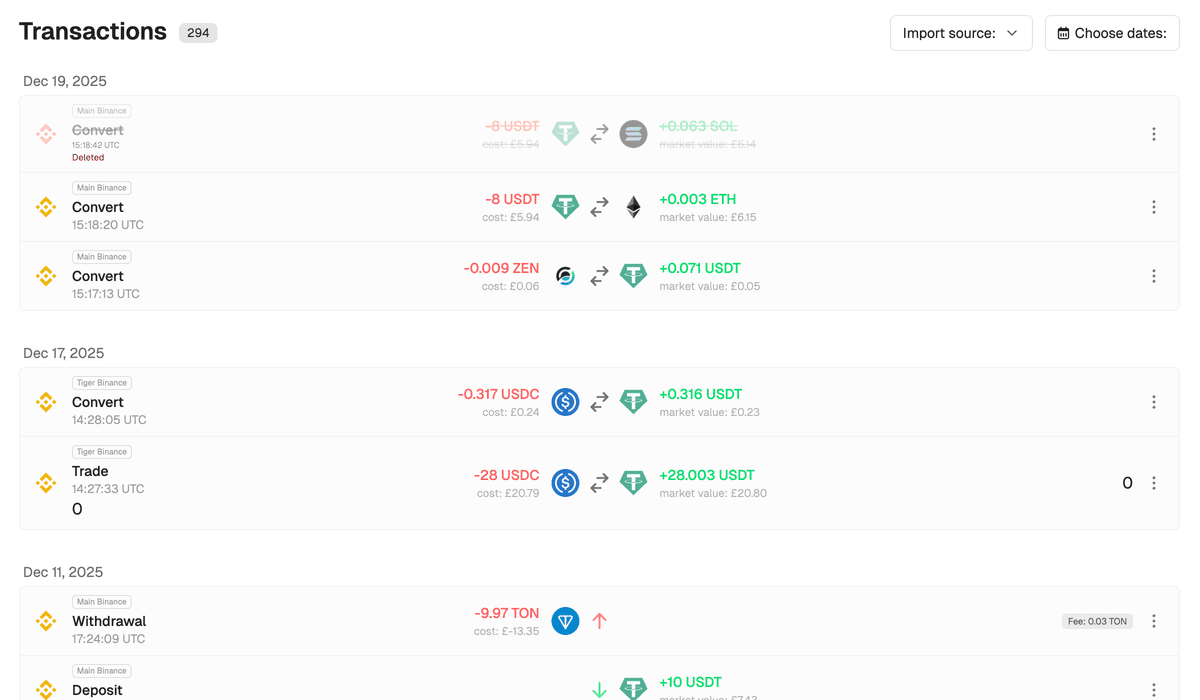The width and height of the screenshot is (1200, 700).
Task: Click the Solana coin icon
Action: point(633,134)
